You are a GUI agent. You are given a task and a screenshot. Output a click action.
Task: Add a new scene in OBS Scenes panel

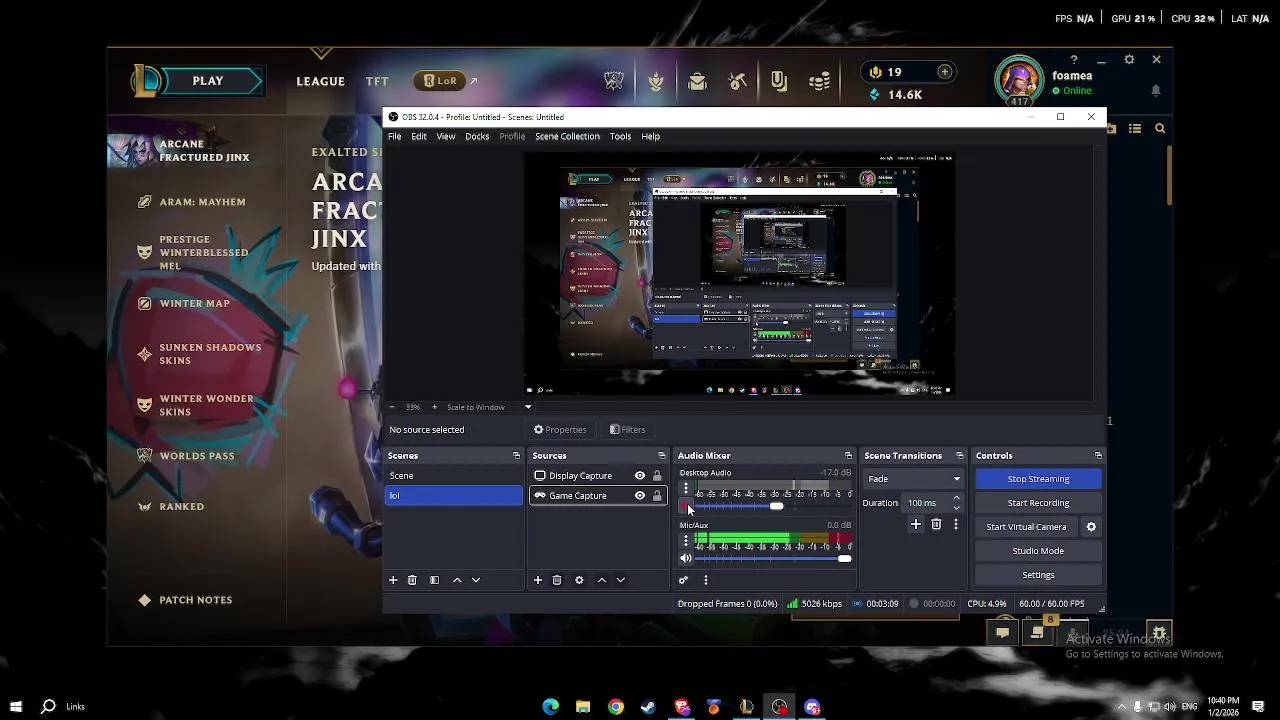[393, 580]
